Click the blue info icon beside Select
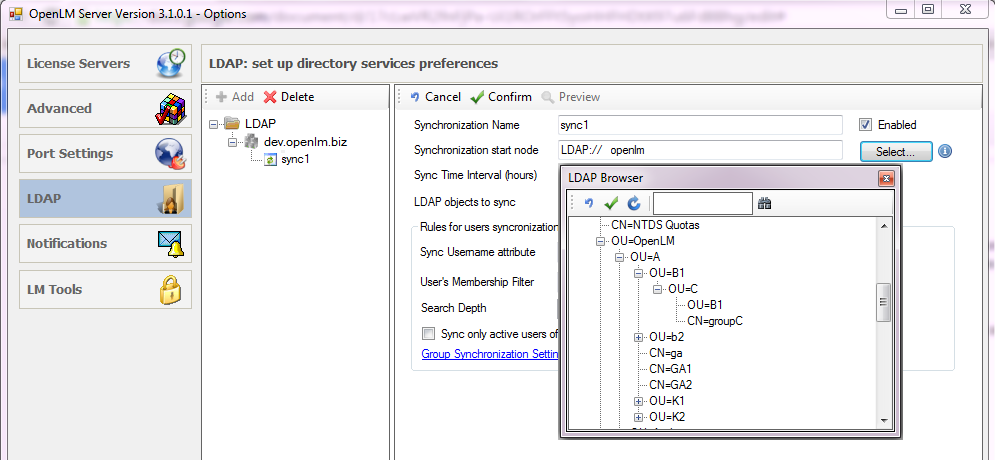Viewport: 995px width, 460px height. (x=944, y=151)
